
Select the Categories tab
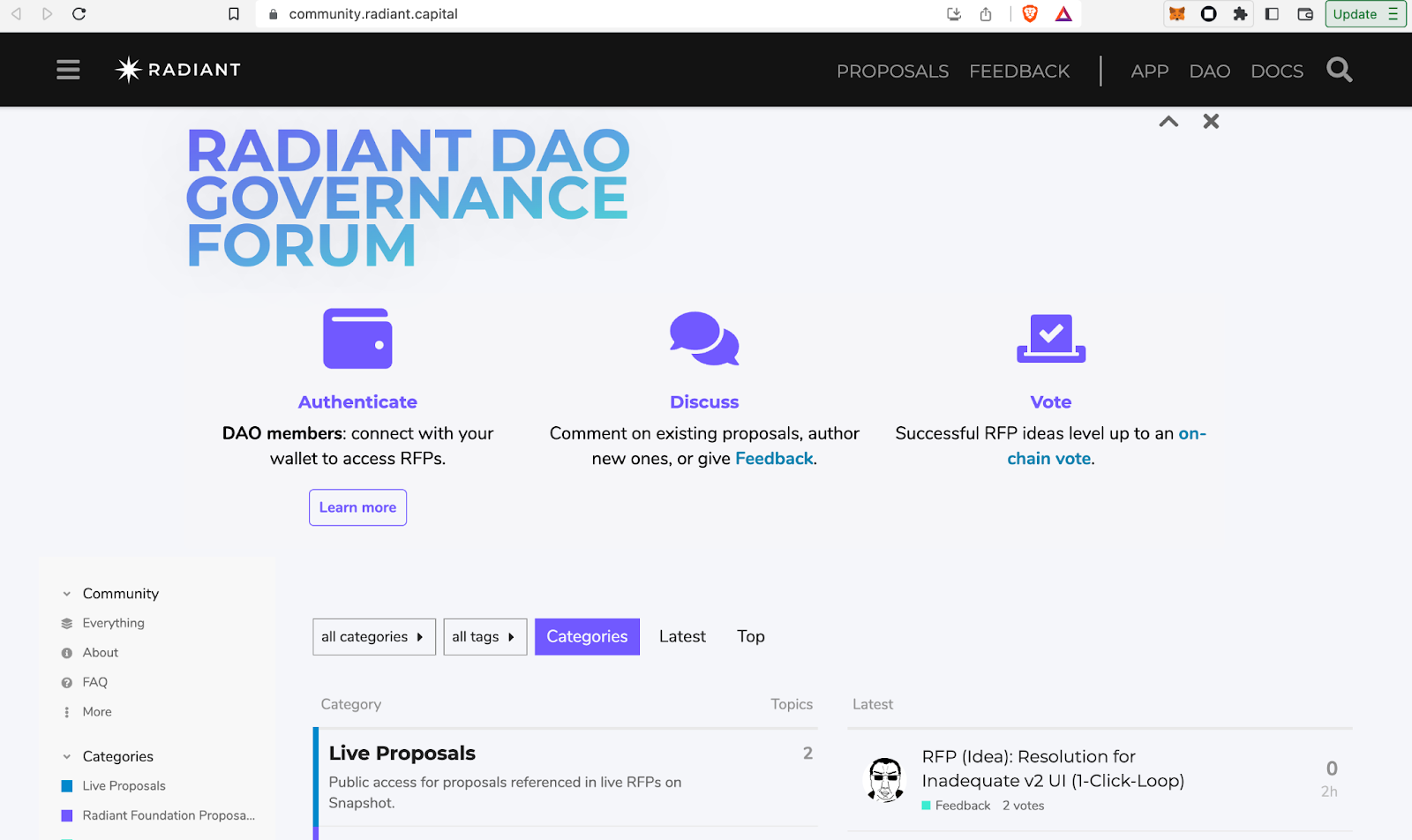coord(587,637)
